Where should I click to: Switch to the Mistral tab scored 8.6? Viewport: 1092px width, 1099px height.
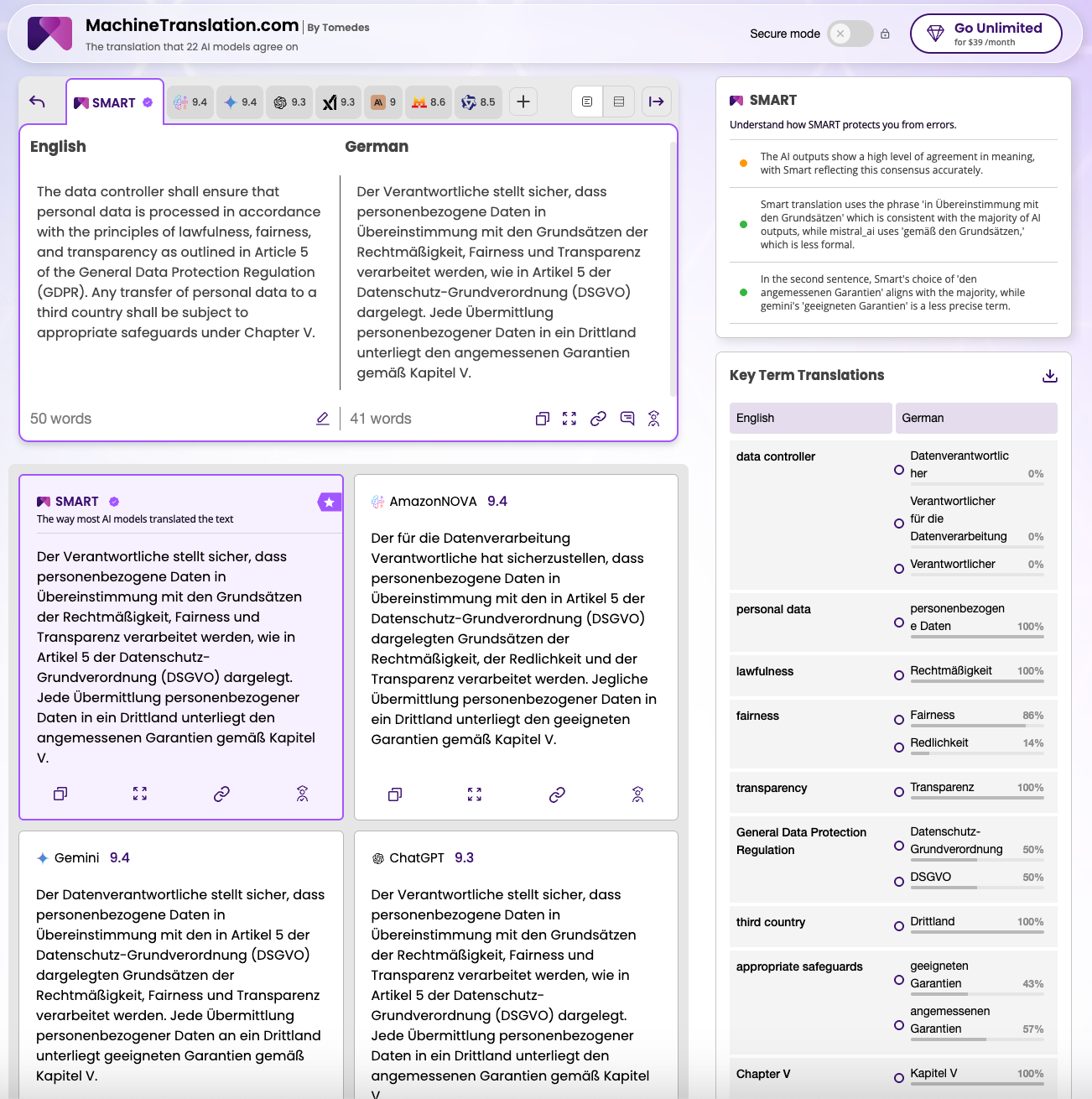point(429,102)
